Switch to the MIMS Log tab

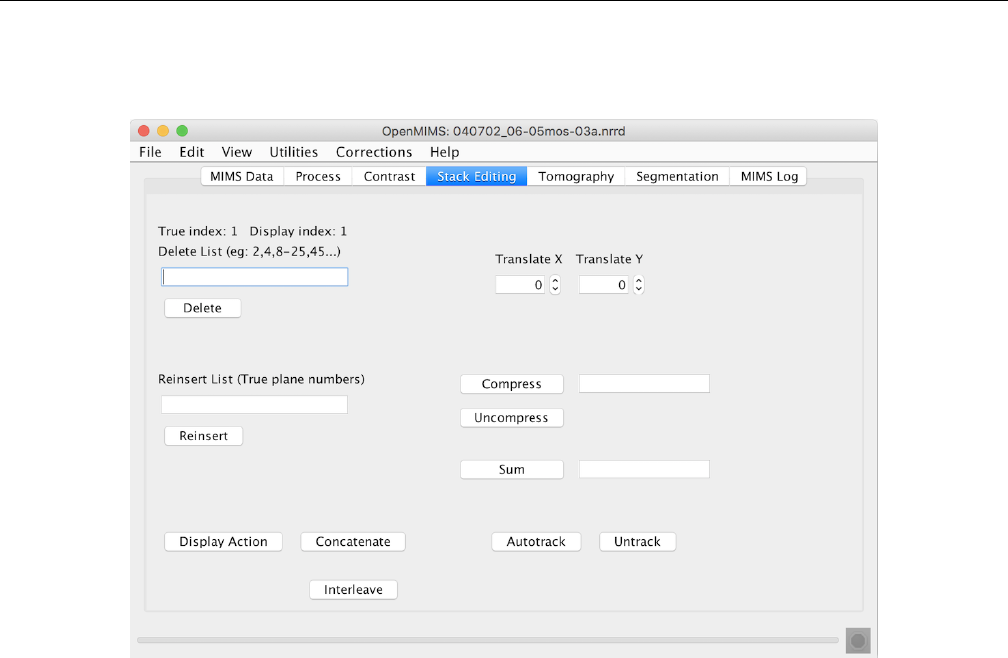point(769,176)
